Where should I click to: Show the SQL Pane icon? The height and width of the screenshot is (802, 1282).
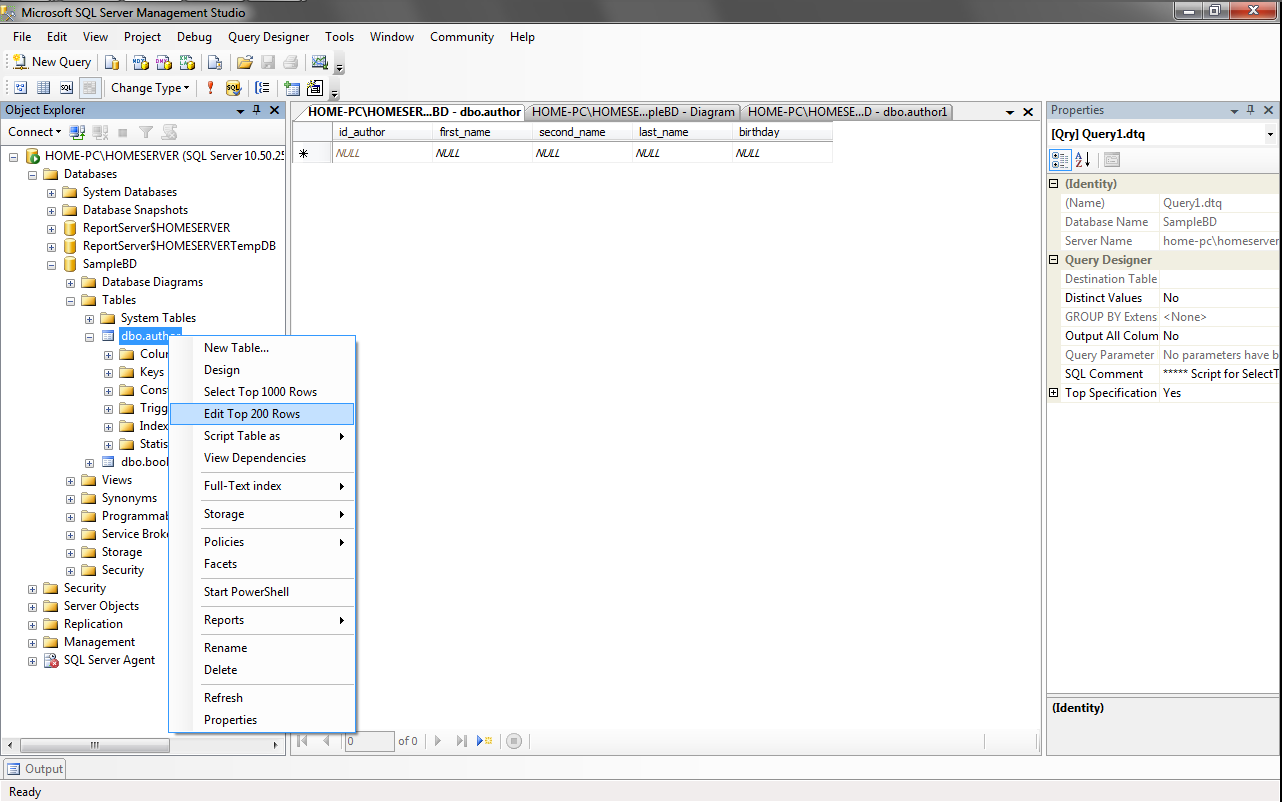pos(66,88)
